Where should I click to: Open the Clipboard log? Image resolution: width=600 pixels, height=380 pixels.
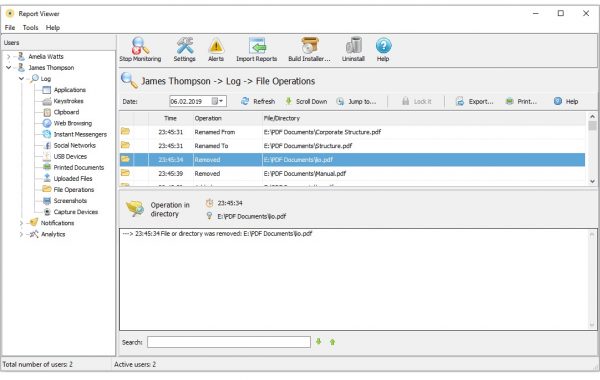click(66, 112)
